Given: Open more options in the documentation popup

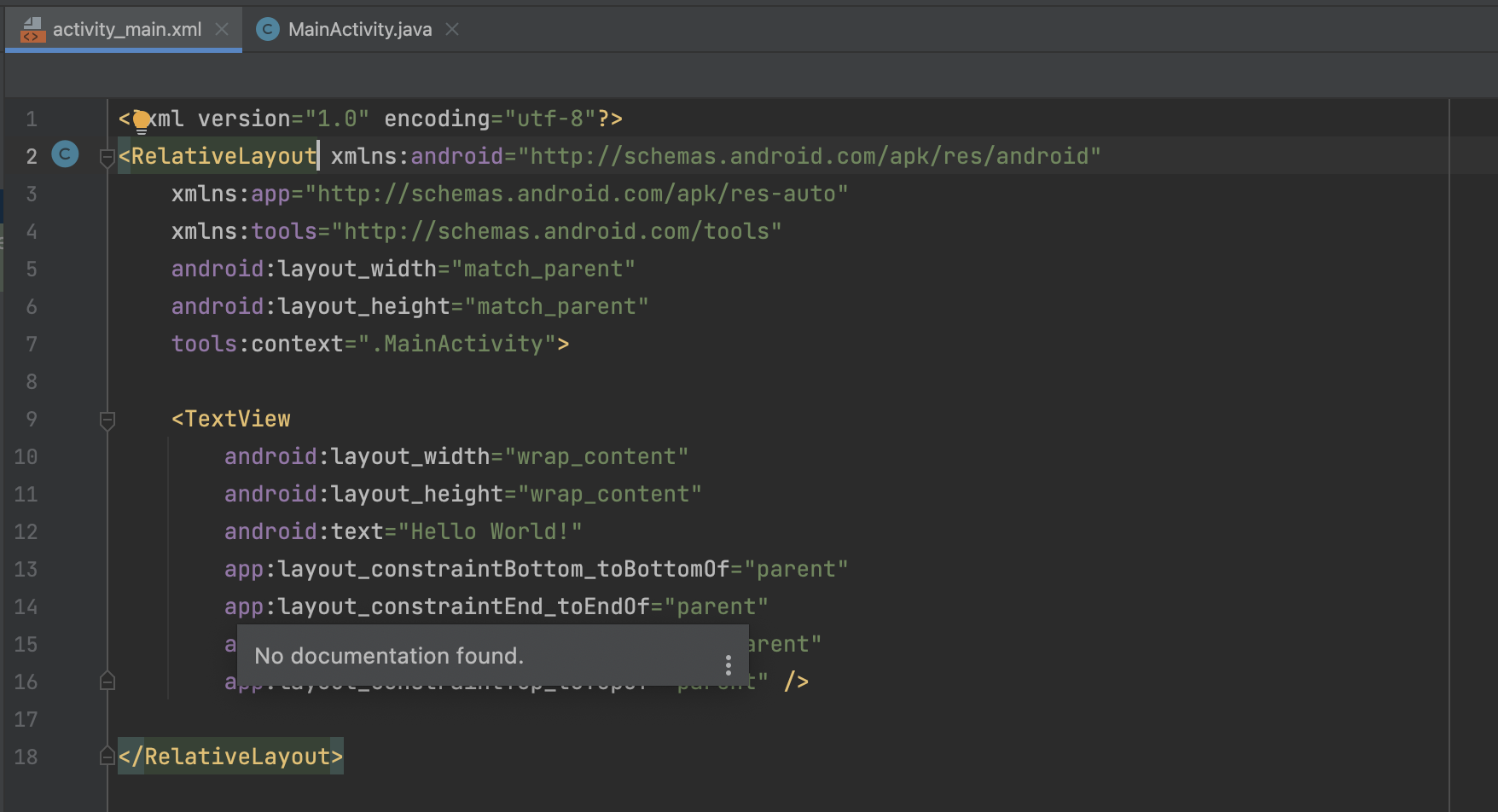Looking at the screenshot, I should pyautogui.click(x=728, y=664).
